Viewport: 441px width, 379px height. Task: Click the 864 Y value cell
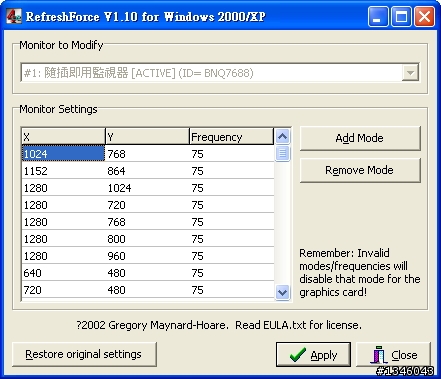(147, 171)
